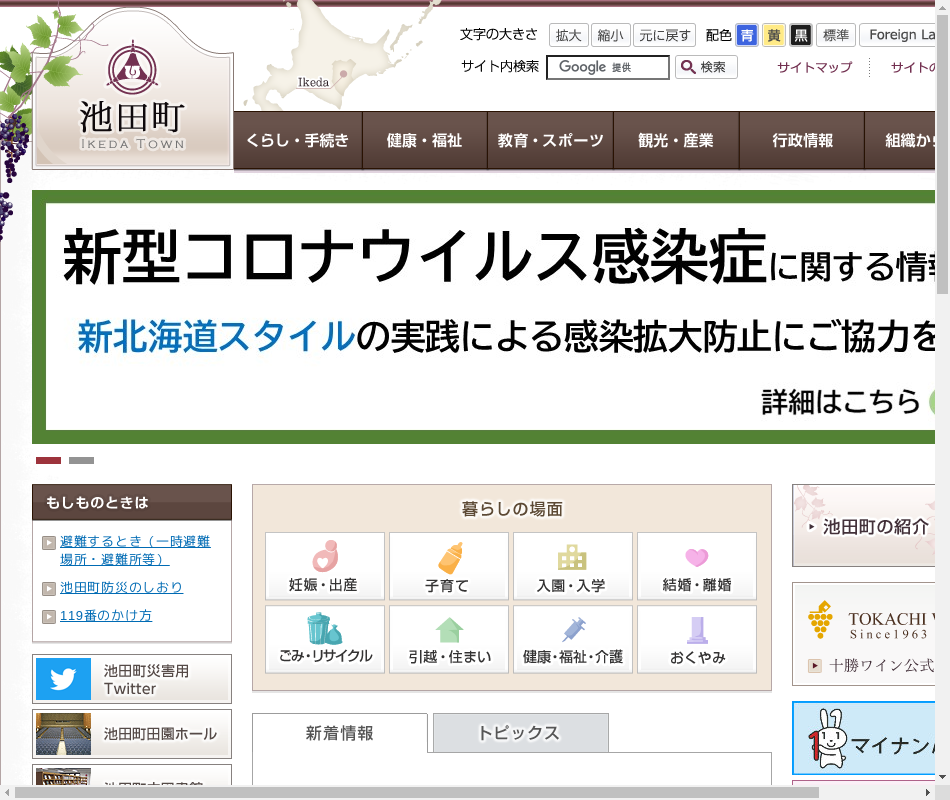Open the Ikeda Town disaster Twitter link
This screenshot has height=800, width=950.
coord(132,680)
